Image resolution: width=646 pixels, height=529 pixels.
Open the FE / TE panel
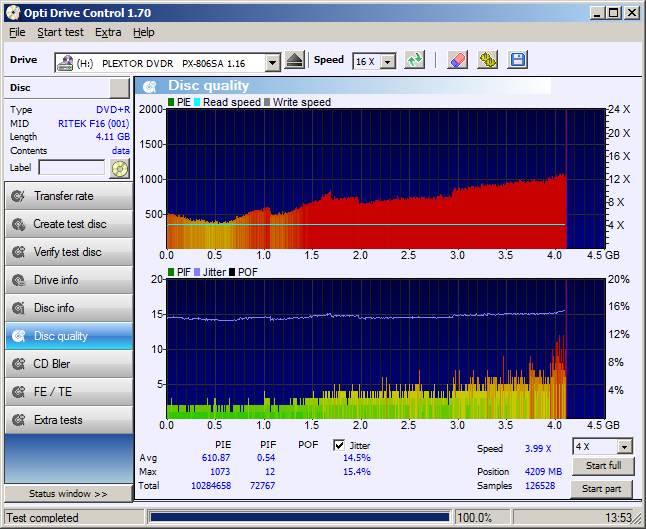click(x=69, y=392)
